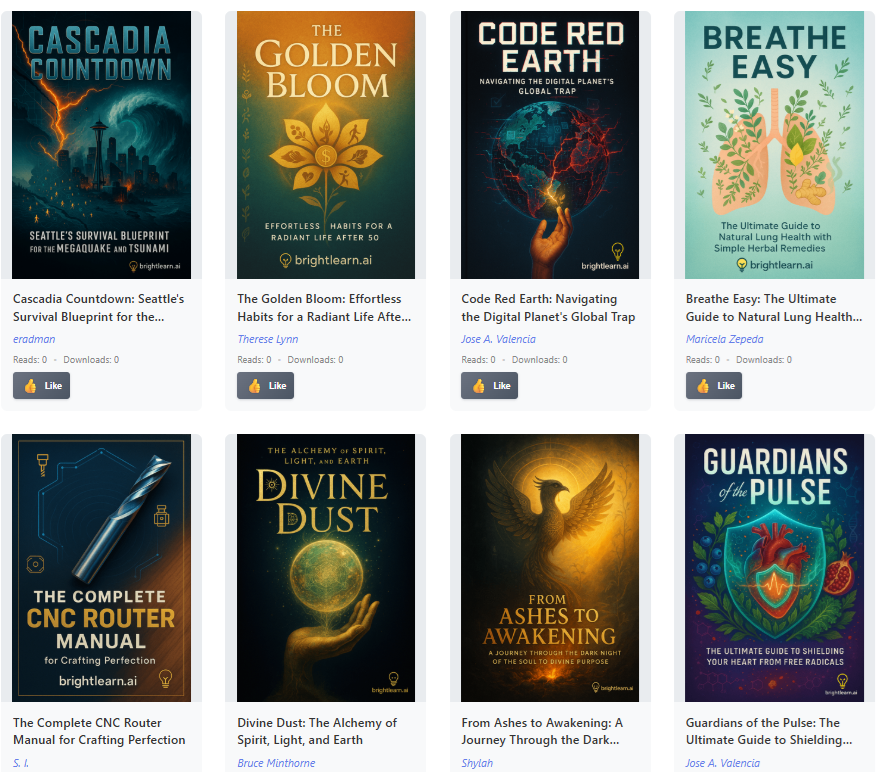
Task: Select the Code Red Earth cover
Action: (x=549, y=145)
